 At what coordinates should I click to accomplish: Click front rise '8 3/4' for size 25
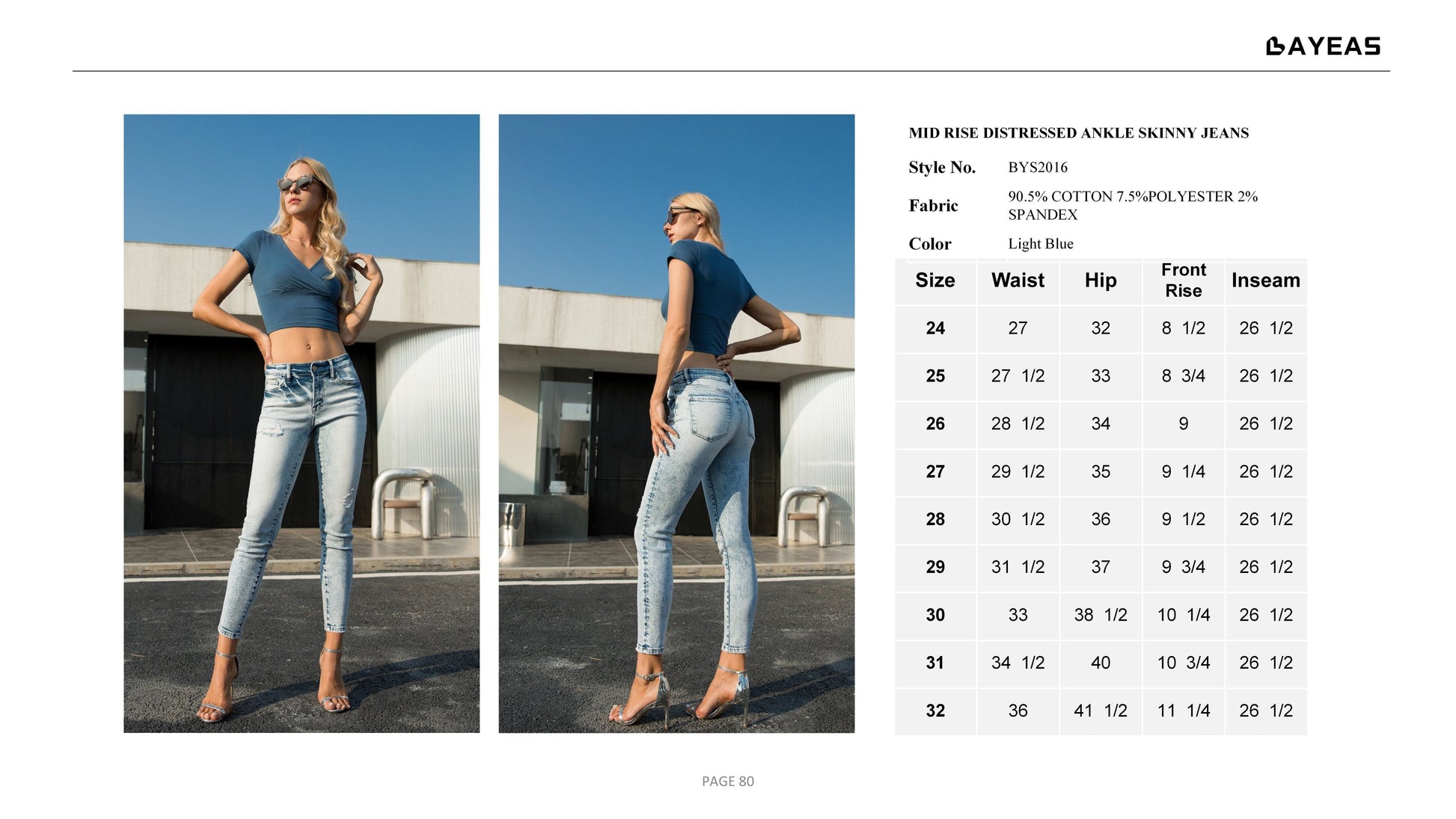pyautogui.click(x=1184, y=376)
